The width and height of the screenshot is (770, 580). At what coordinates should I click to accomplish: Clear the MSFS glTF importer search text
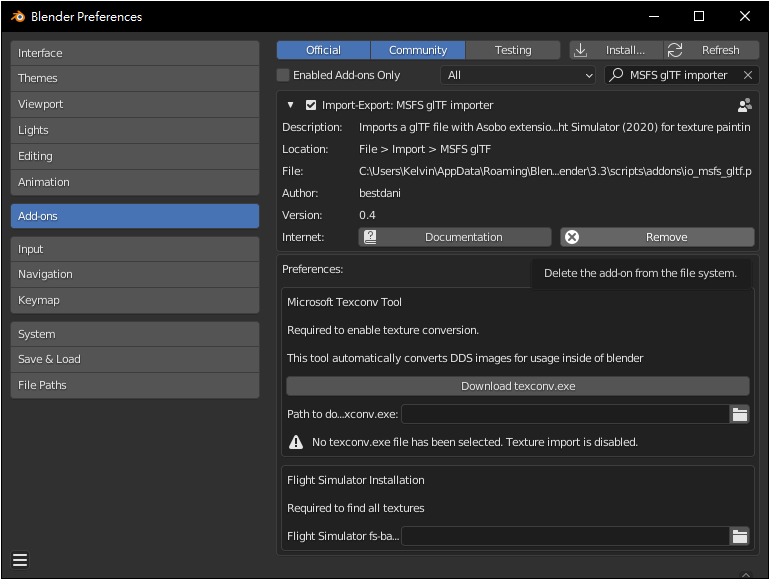tap(747, 75)
